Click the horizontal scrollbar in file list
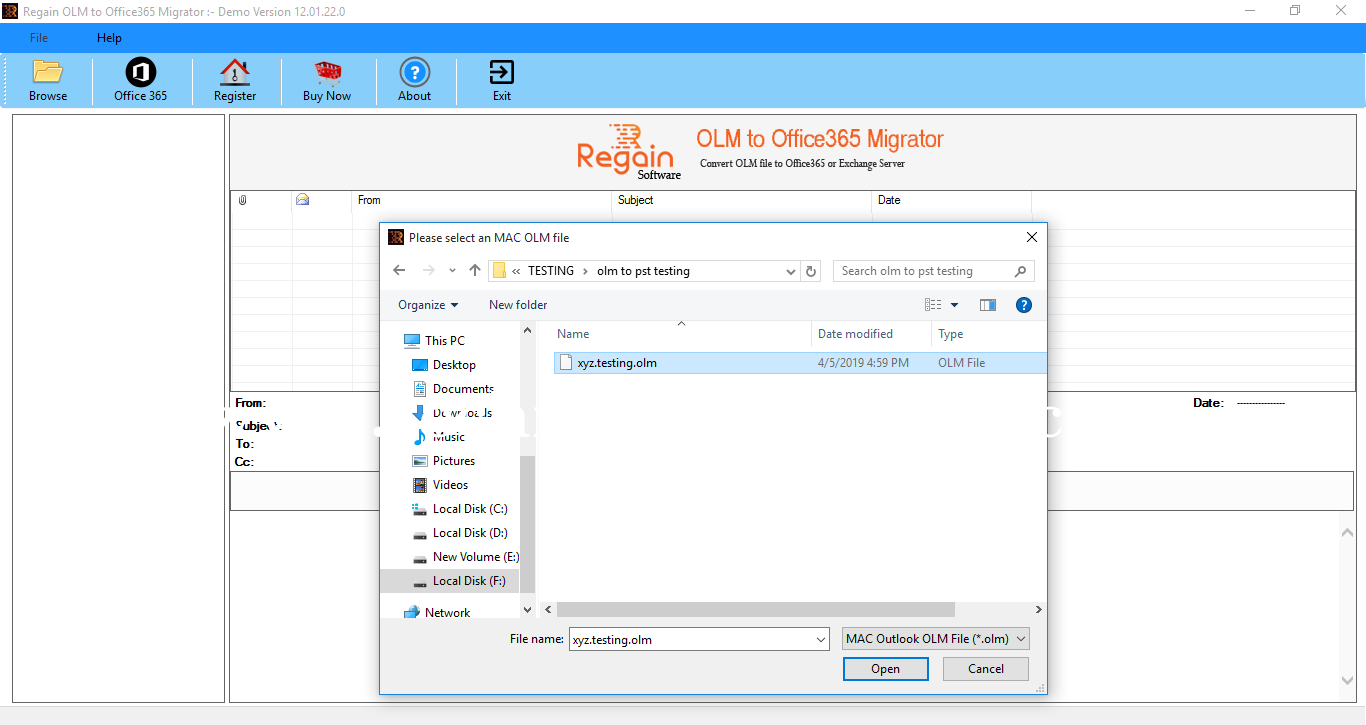The height and width of the screenshot is (725, 1366). pos(756,609)
